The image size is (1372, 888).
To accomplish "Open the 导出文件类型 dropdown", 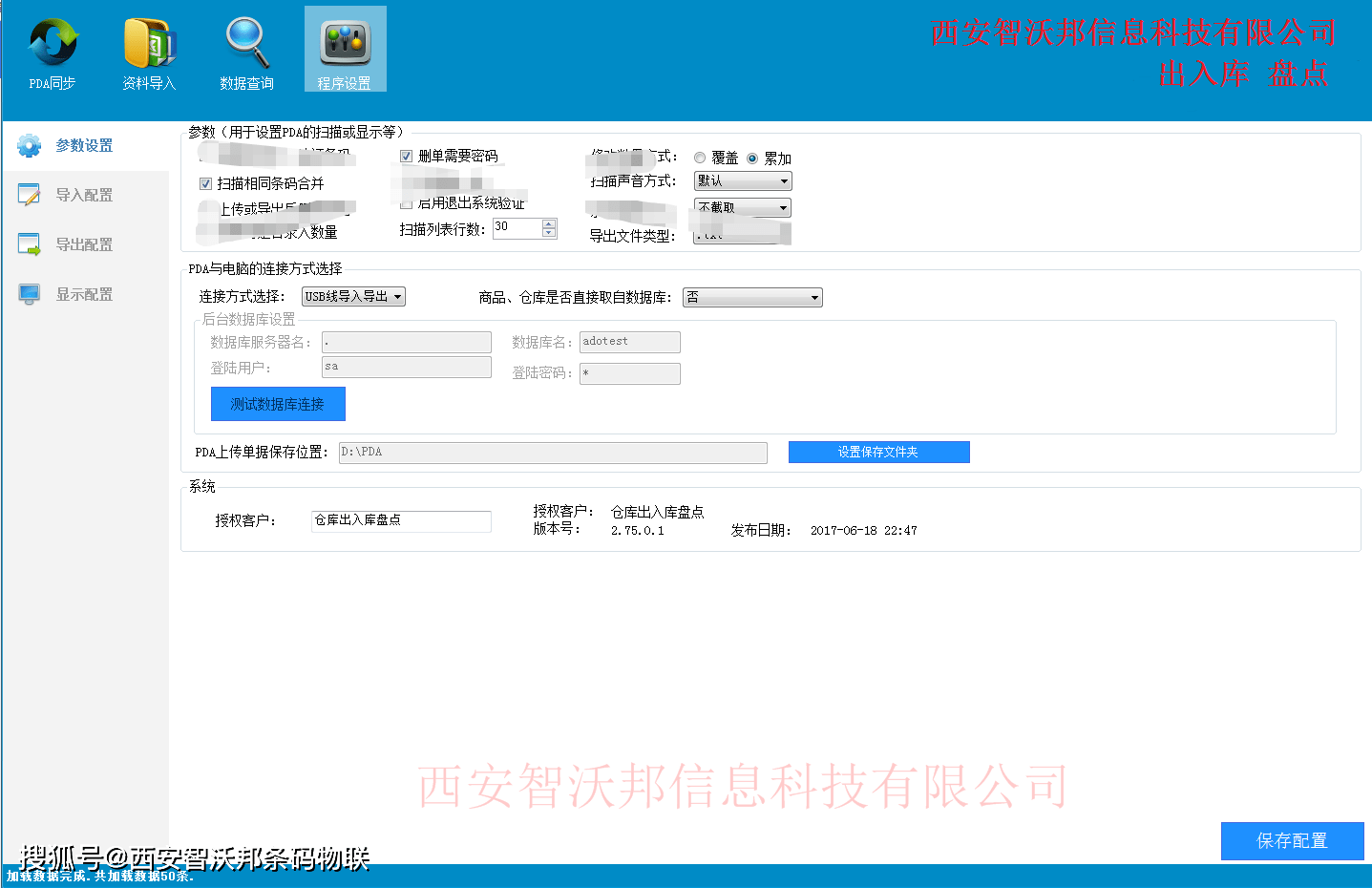I will click(x=743, y=234).
